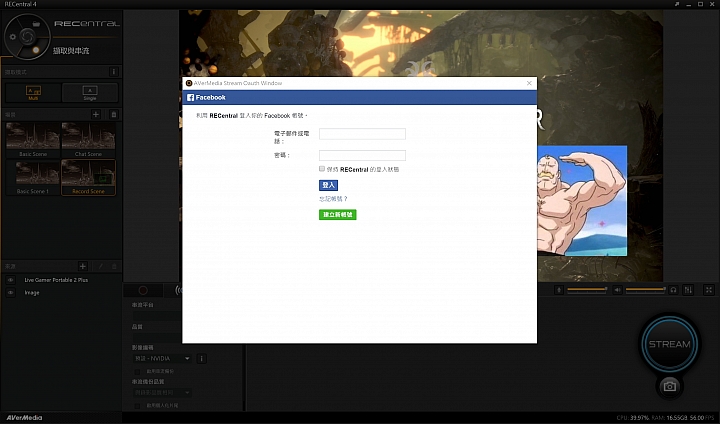The height and width of the screenshot is (424, 720).
Task: Adjust the speaker volume slider
Action: [646, 289]
